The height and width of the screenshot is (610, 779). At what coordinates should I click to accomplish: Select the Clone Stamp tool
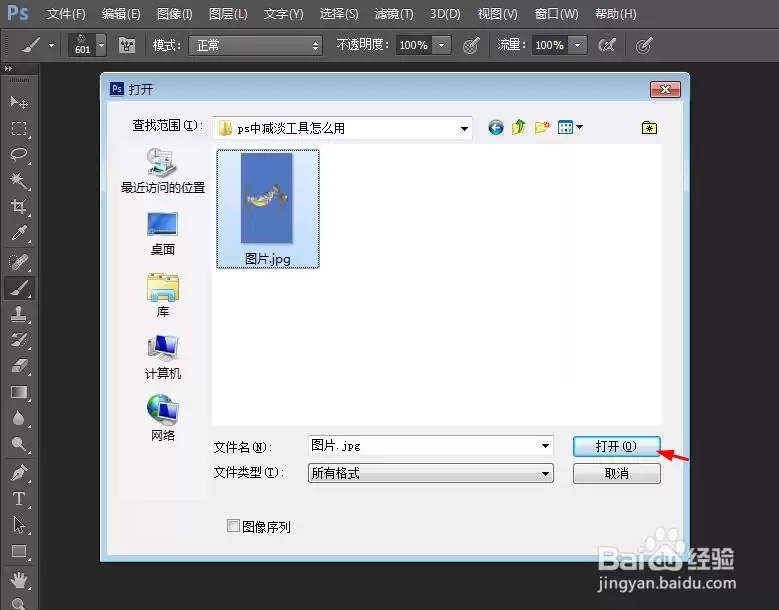tap(19, 314)
